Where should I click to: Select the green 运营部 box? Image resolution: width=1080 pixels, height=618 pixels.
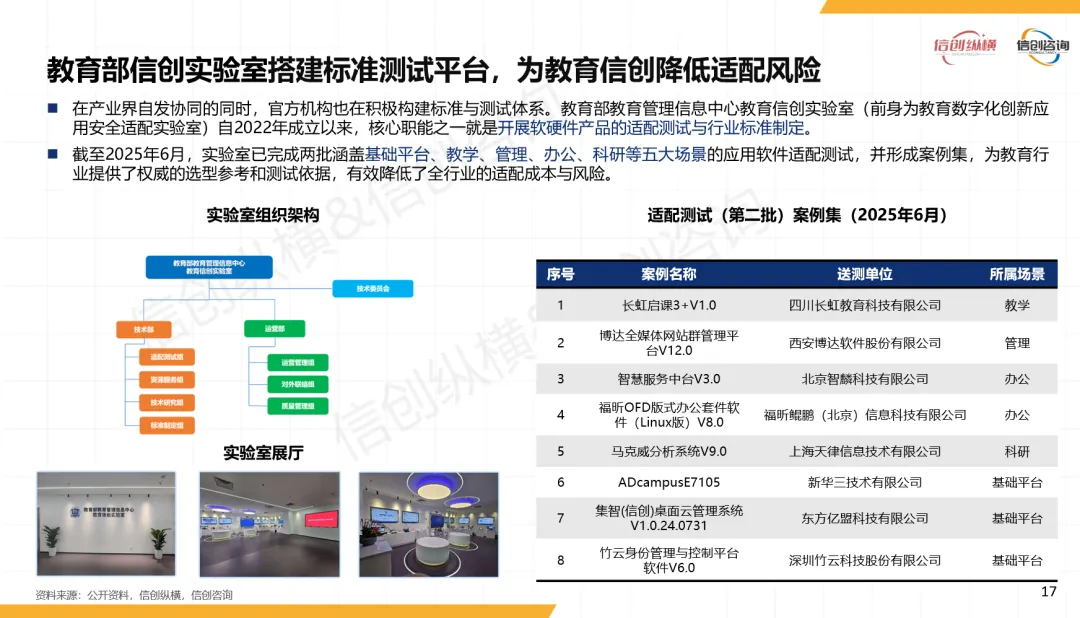[x=274, y=329]
